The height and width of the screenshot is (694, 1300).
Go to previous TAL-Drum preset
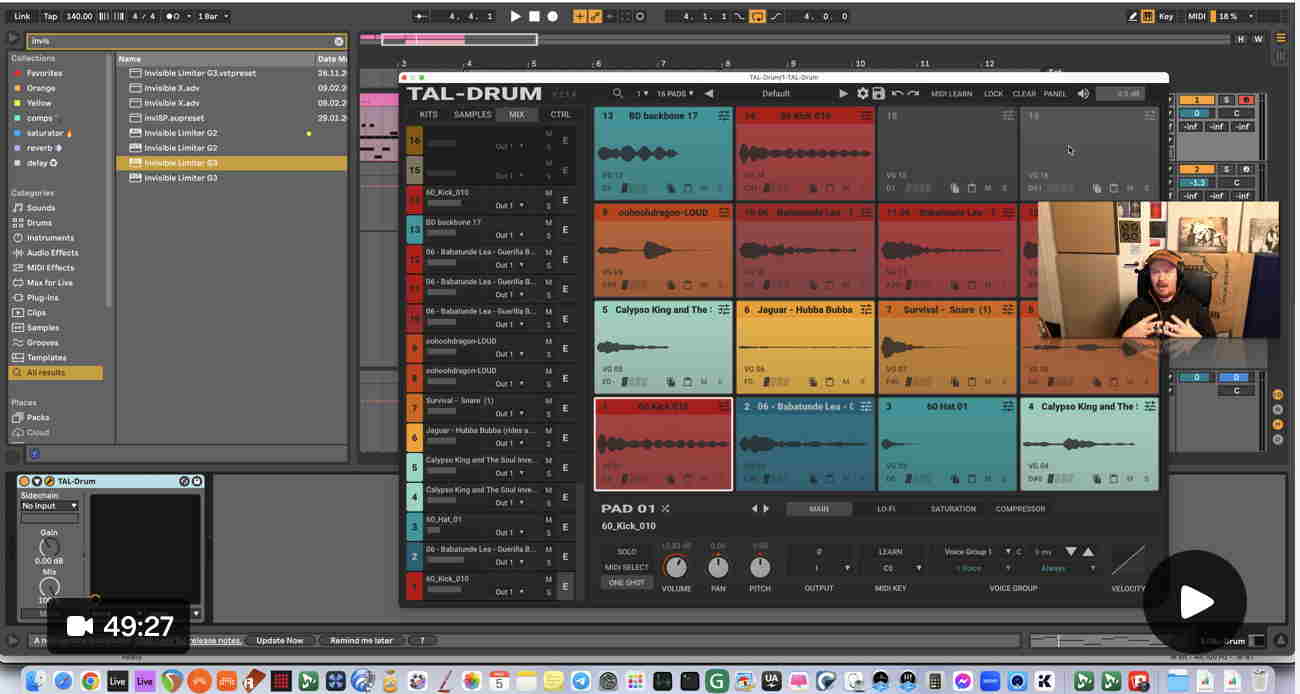pos(709,94)
